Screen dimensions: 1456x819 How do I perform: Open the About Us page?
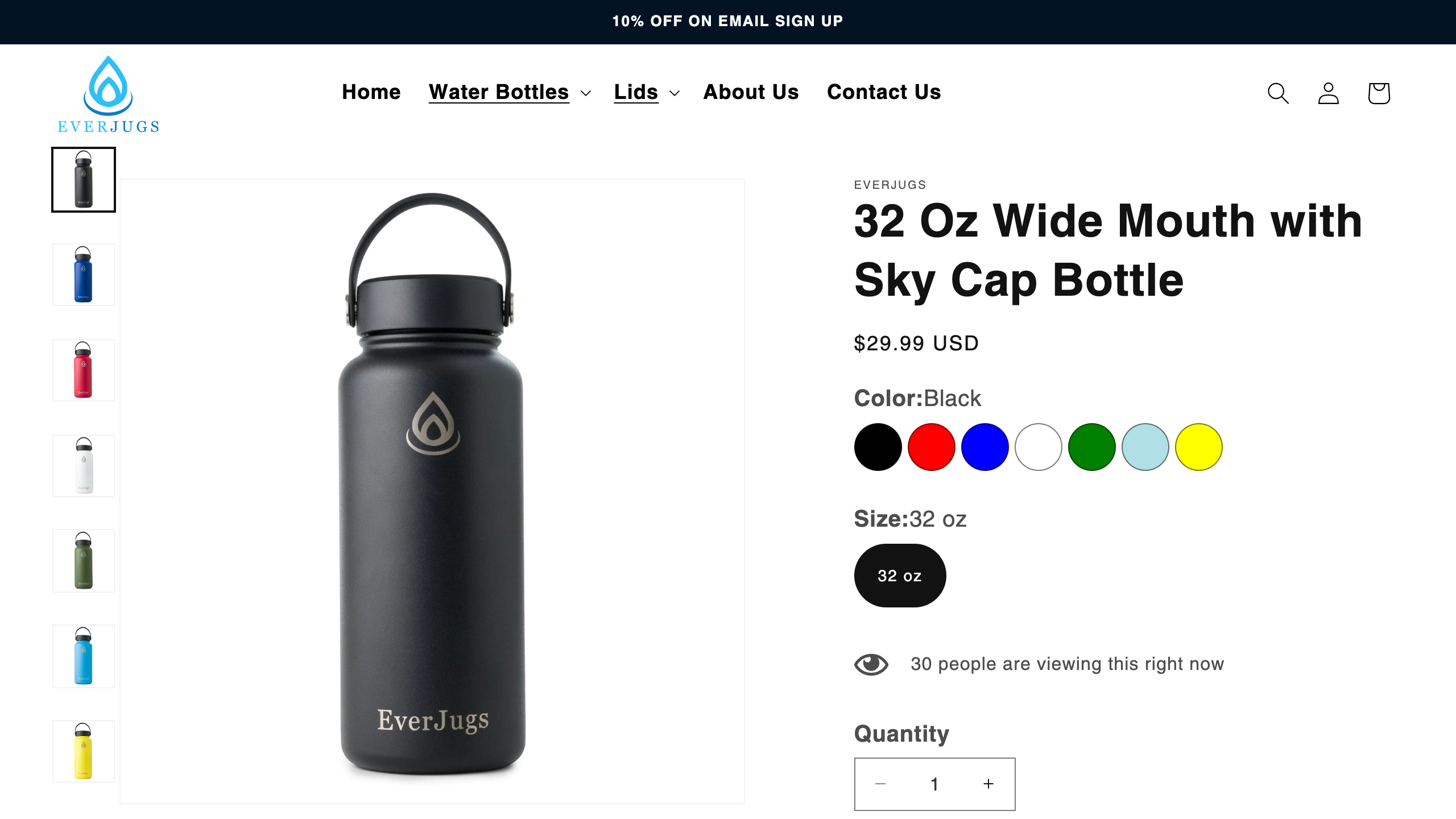751,92
